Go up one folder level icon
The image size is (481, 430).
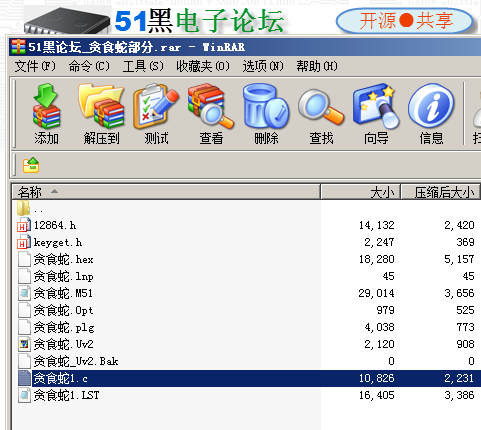tap(31, 165)
